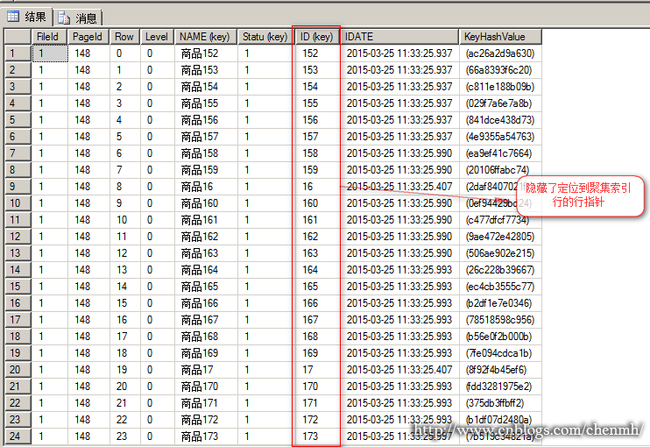Click the cell 商品153
Image resolution: width=650 pixels, height=447 pixels.
click(x=205, y=70)
